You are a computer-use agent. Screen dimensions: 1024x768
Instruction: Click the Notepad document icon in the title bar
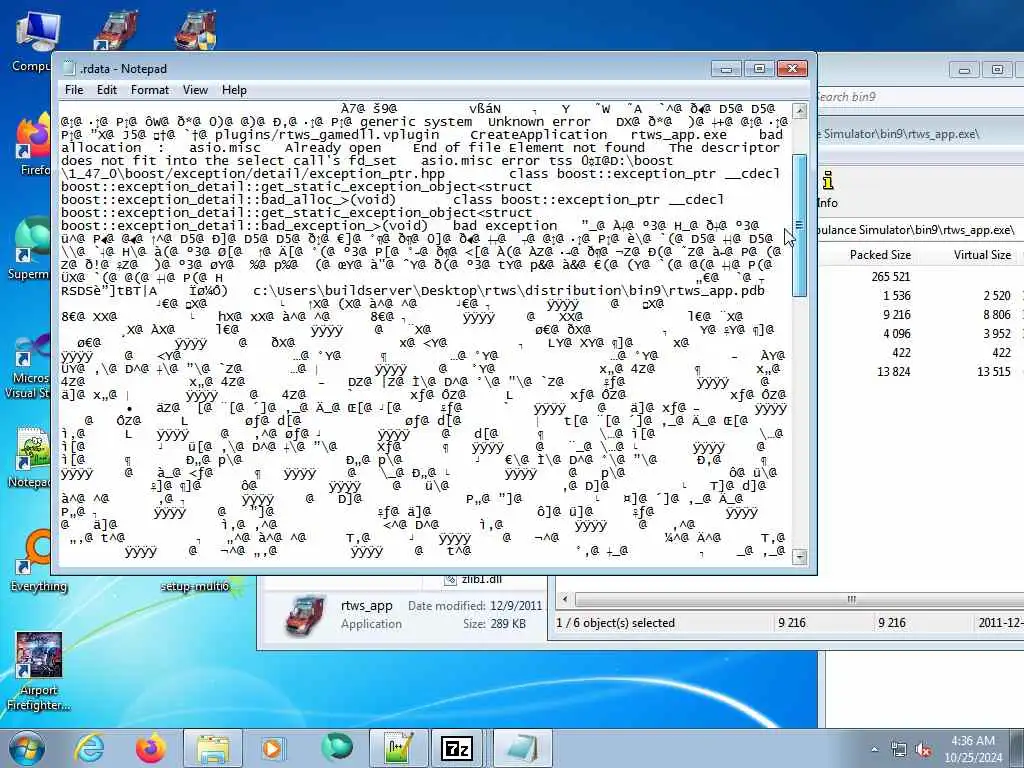(x=69, y=69)
